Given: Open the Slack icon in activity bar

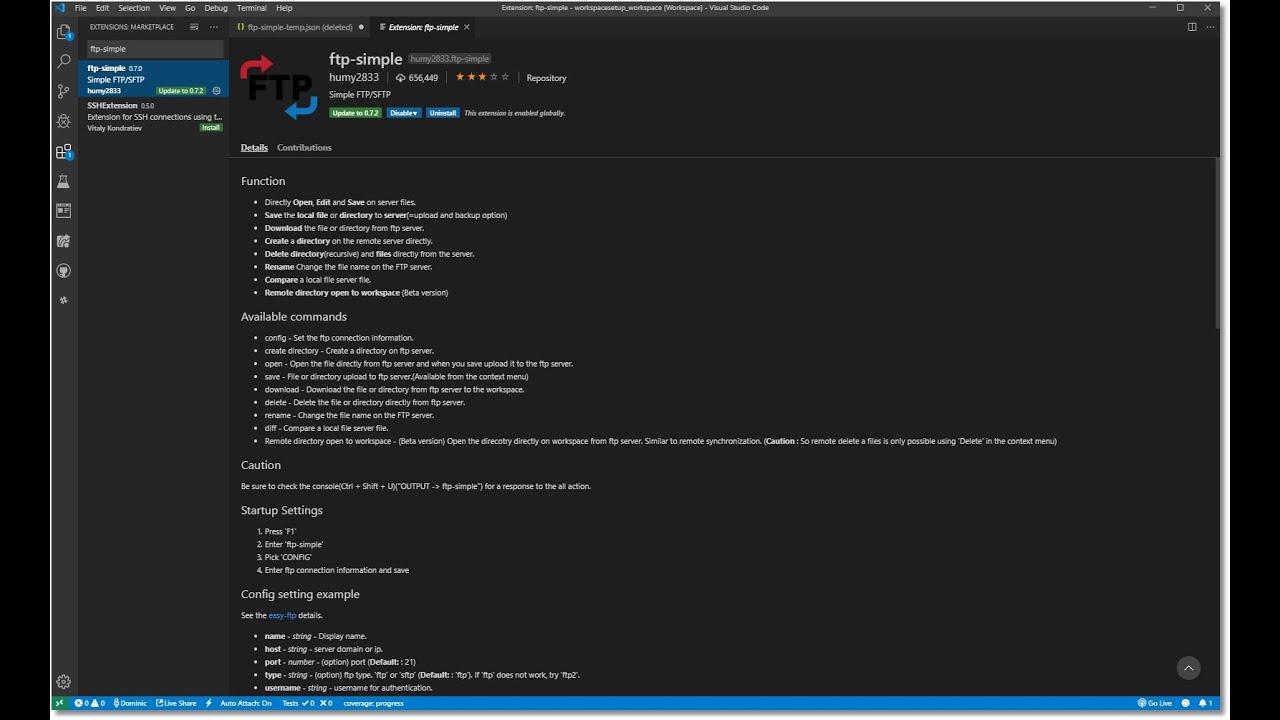Looking at the screenshot, I should [x=64, y=300].
